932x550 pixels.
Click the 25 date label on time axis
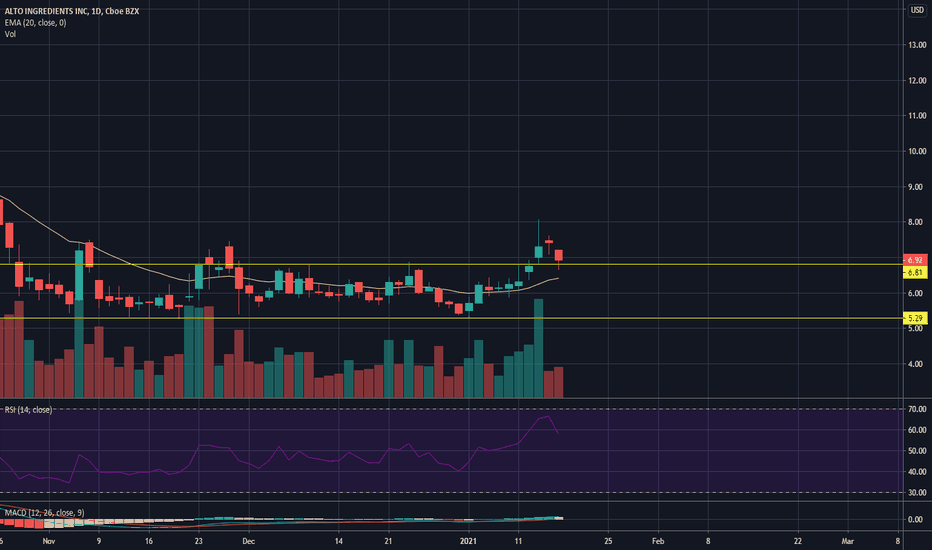[607, 541]
